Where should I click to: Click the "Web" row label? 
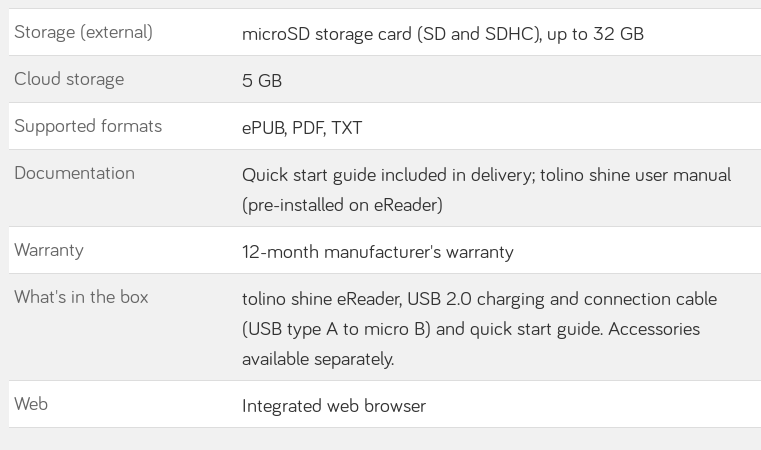pos(31,404)
